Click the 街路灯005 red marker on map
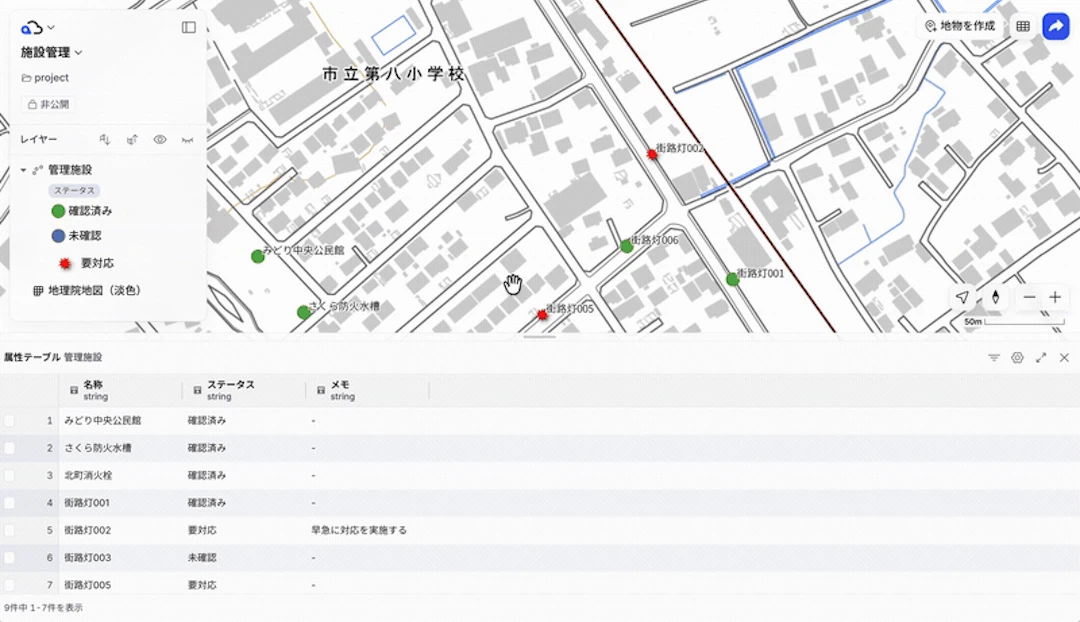 (x=543, y=315)
